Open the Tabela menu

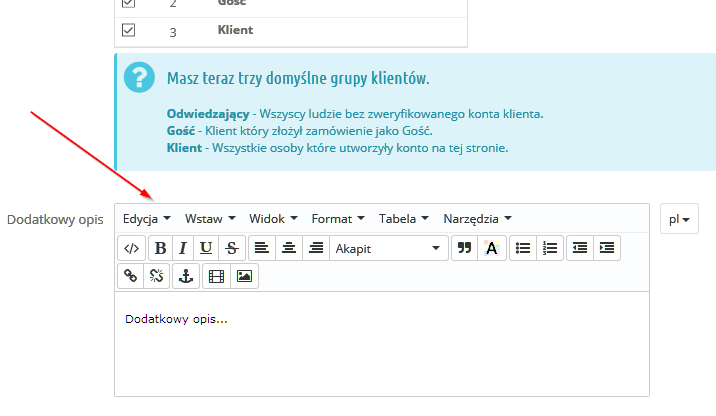pyautogui.click(x=403, y=218)
